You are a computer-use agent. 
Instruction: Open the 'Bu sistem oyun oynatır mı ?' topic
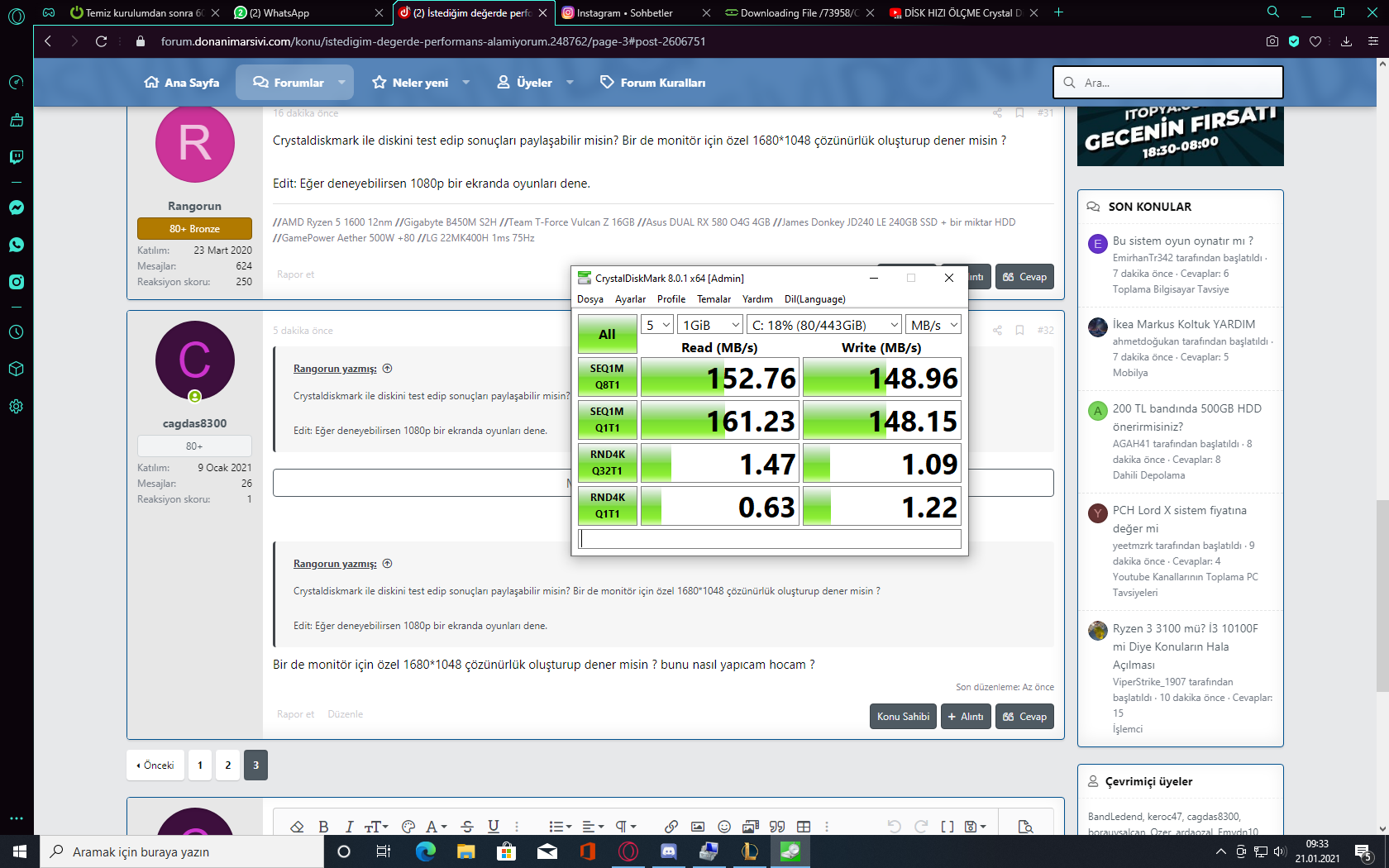coord(1183,241)
